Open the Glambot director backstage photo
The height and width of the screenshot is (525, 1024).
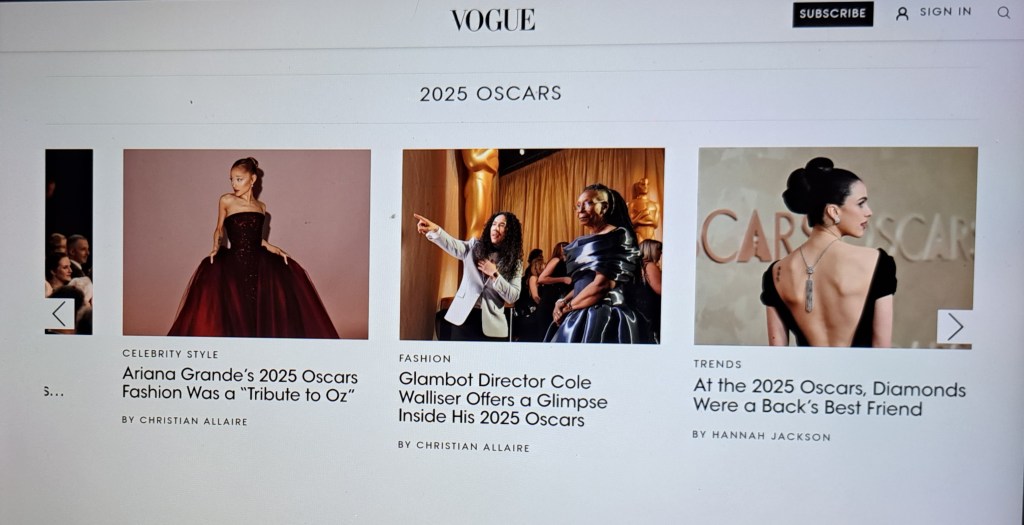click(x=532, y=245)
